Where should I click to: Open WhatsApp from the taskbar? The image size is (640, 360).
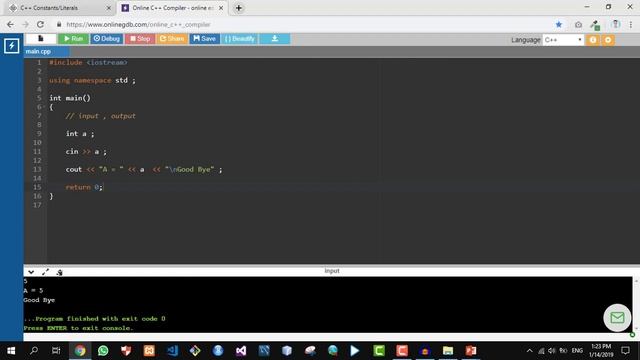[103, 351]
